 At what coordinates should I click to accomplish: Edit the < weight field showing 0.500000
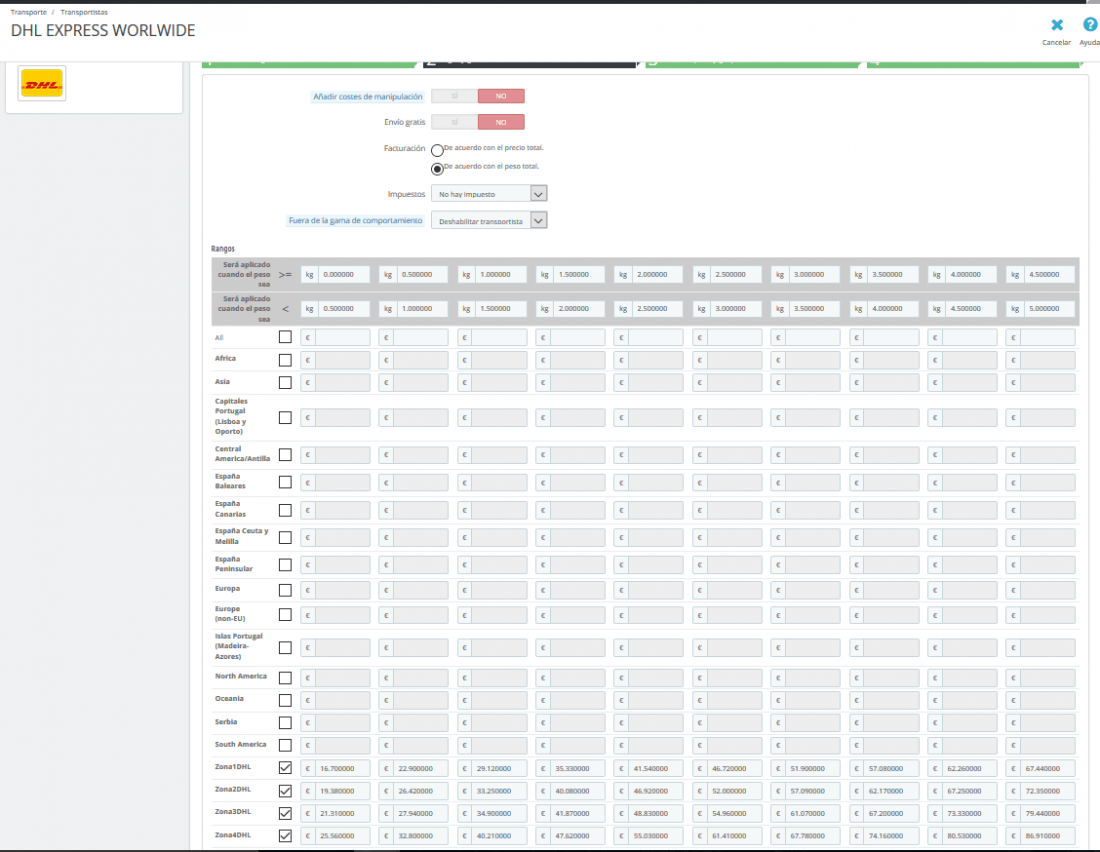(343, 309)
